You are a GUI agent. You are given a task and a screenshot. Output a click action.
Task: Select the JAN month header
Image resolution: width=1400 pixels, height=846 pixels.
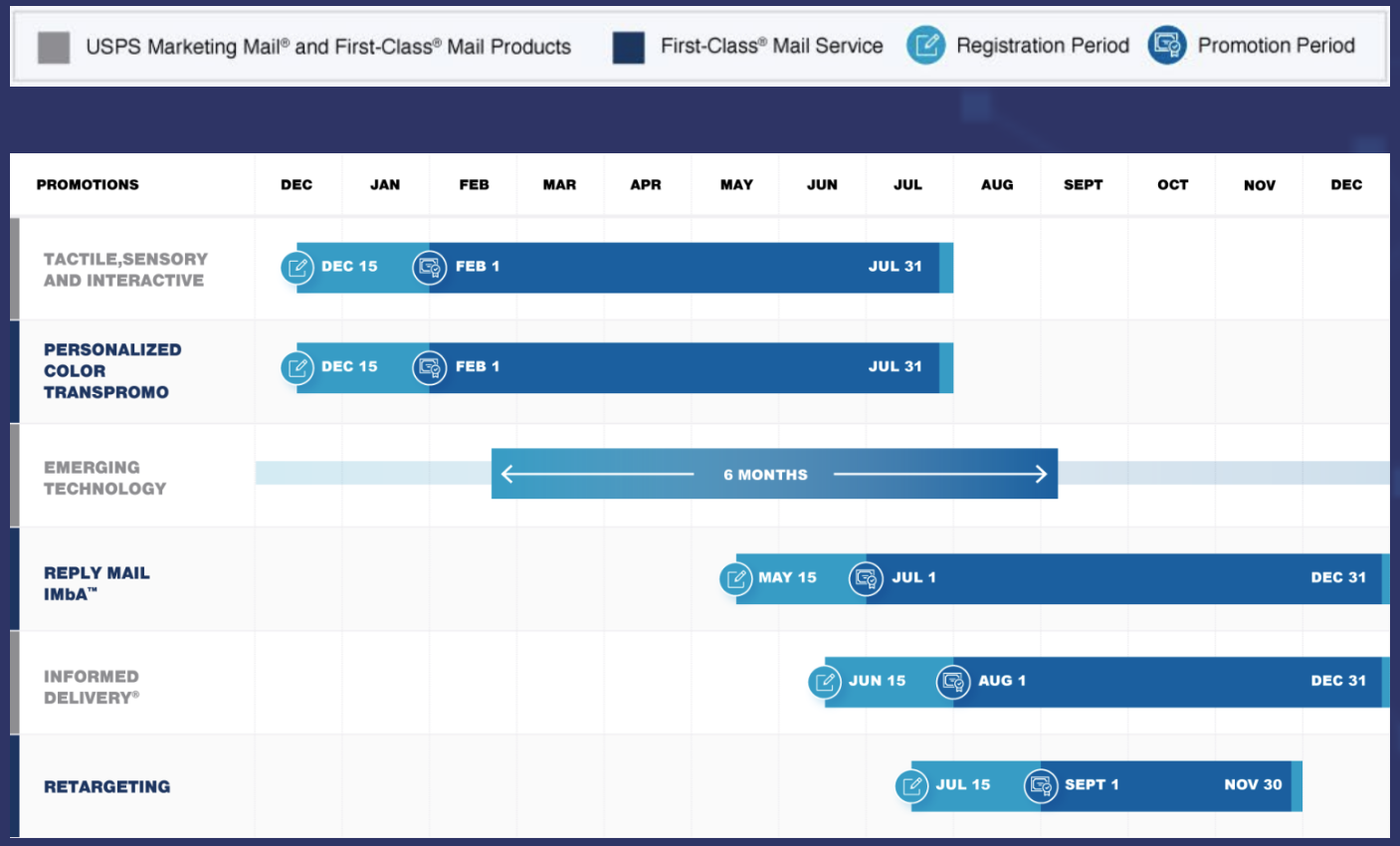385,185
